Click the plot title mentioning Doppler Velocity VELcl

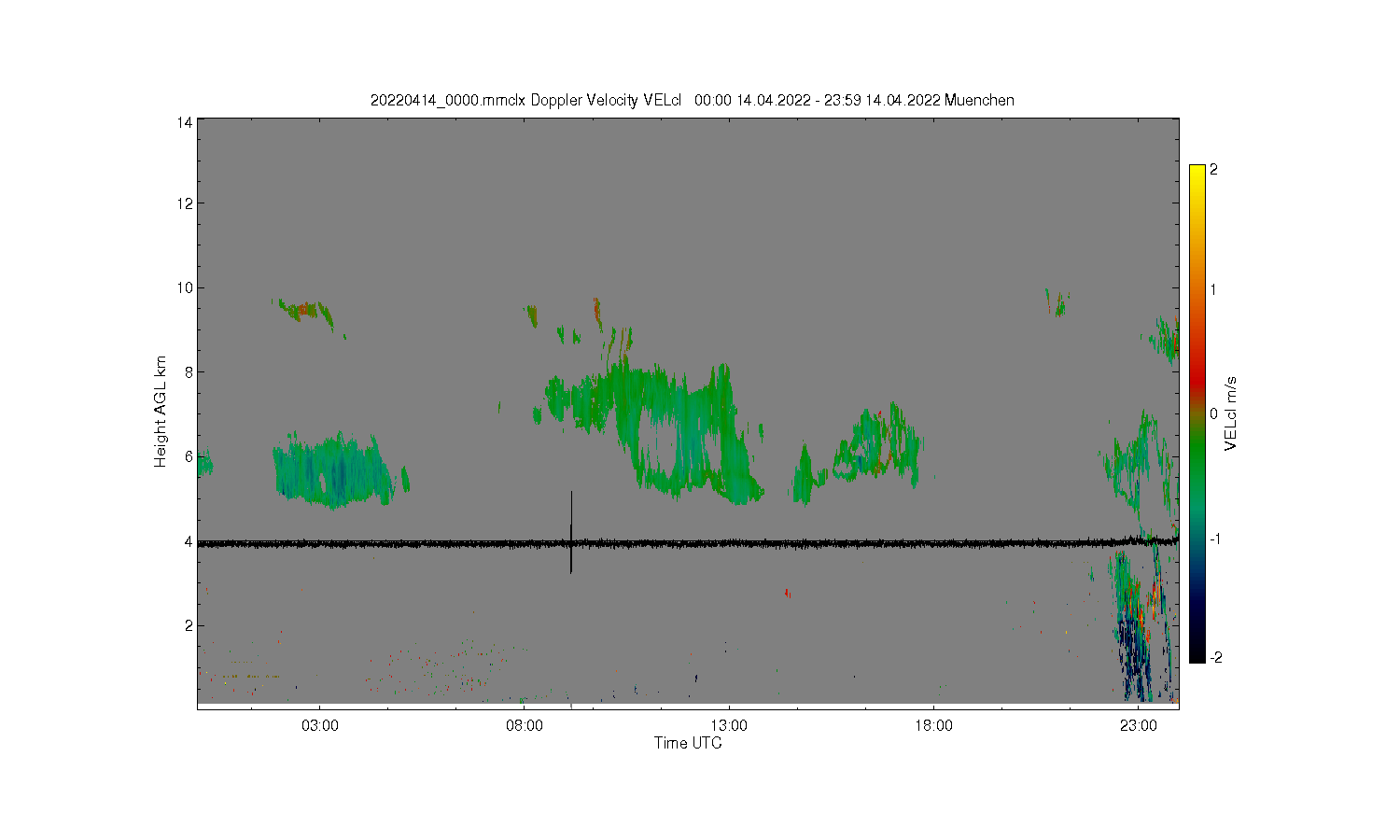(692, 100)
